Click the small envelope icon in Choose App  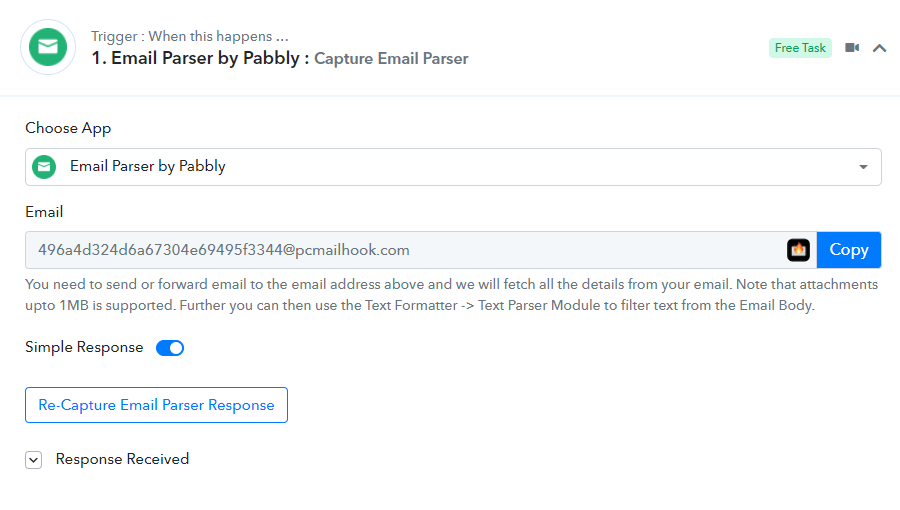[x=44, y=167]
